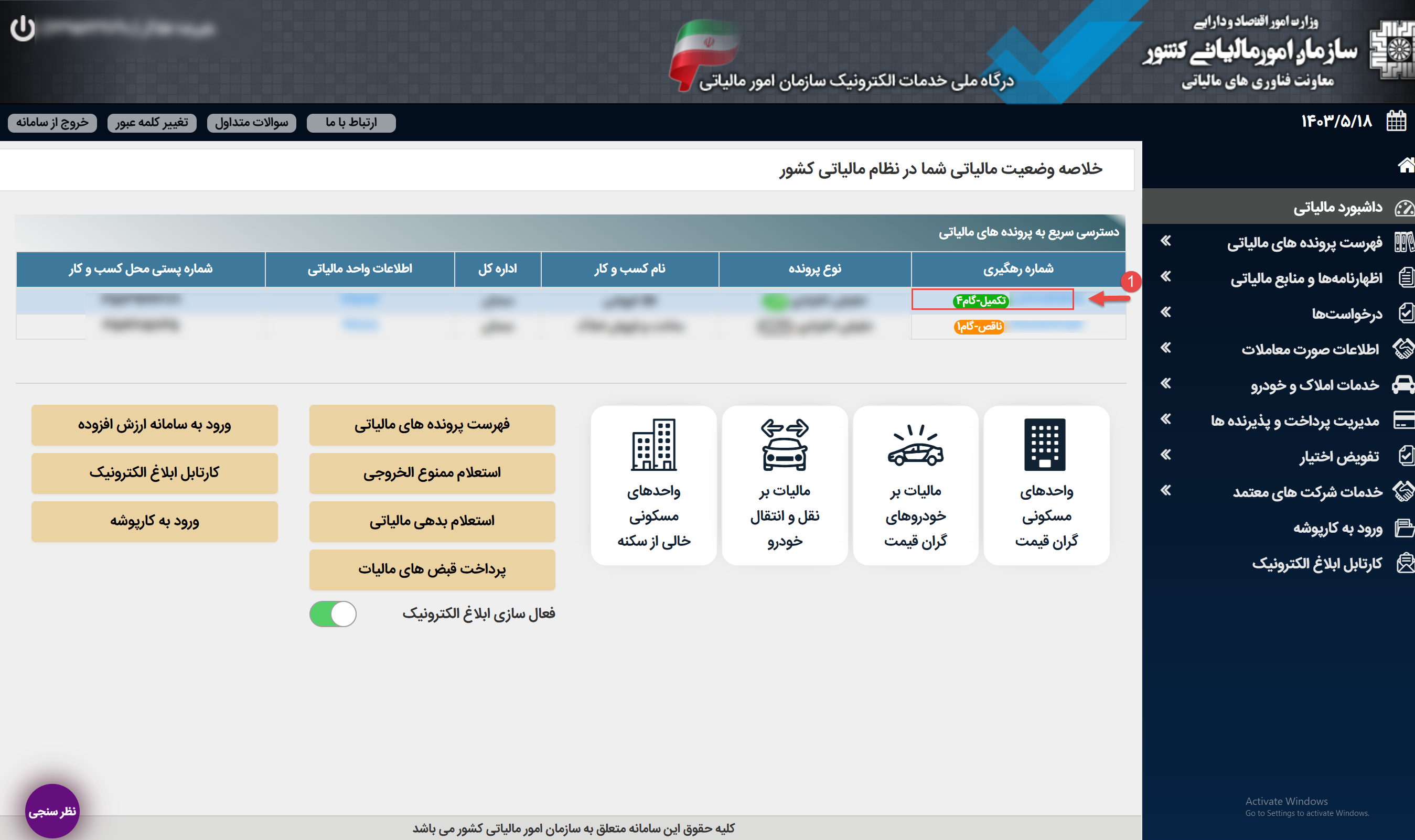
Task: Click the power icon at top left
Action: click(23, 28)
